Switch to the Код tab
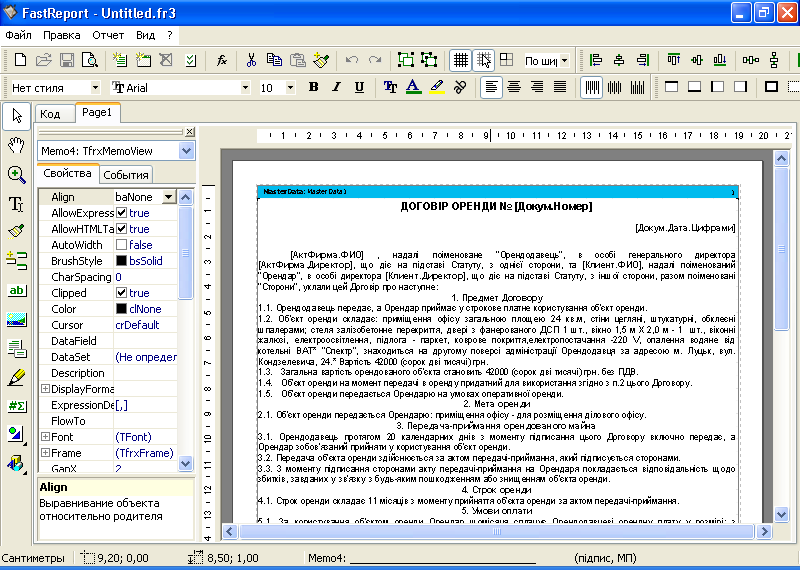 tap(50, 114)
